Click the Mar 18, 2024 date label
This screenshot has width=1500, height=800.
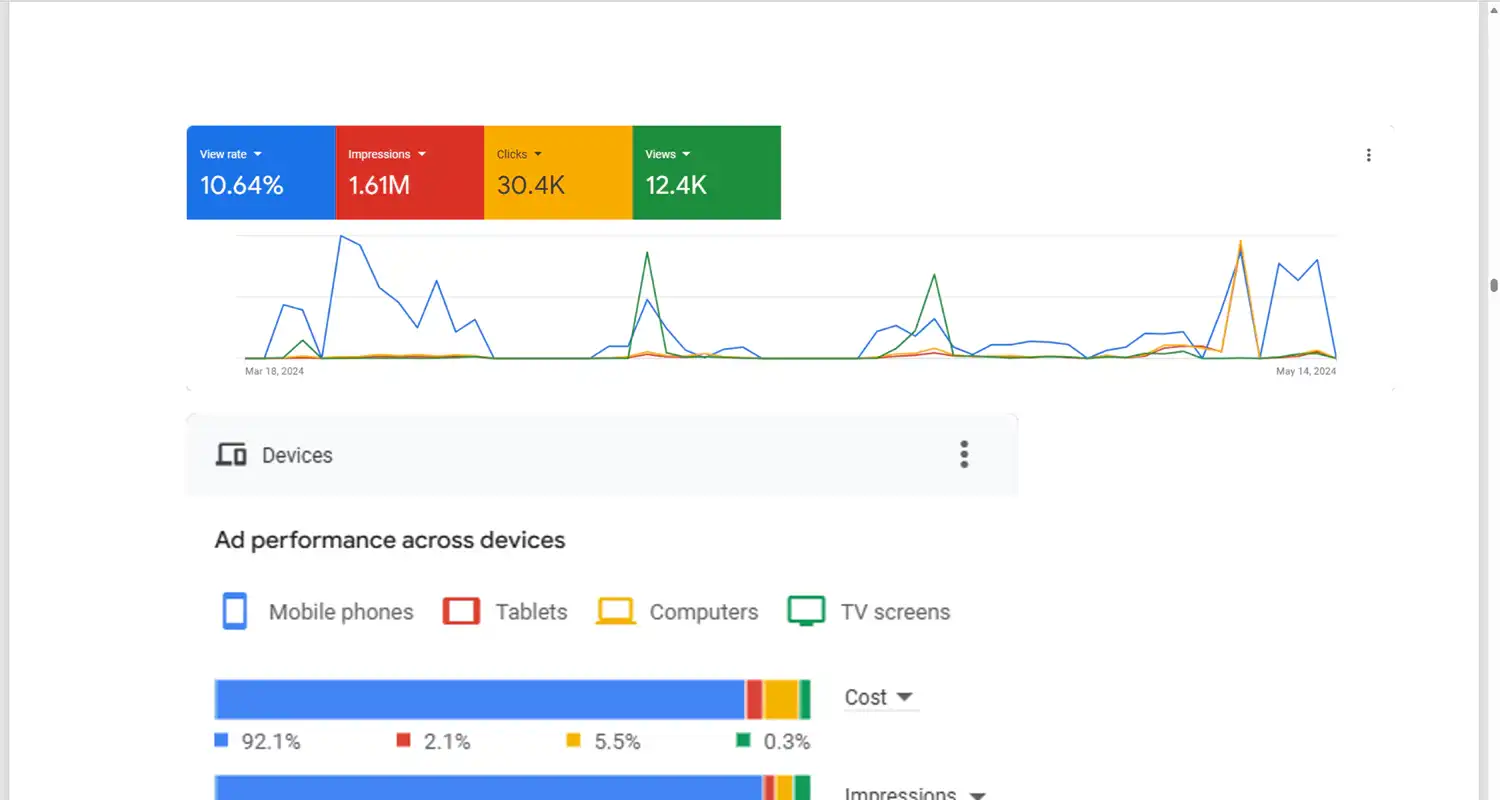coord(275,371)
